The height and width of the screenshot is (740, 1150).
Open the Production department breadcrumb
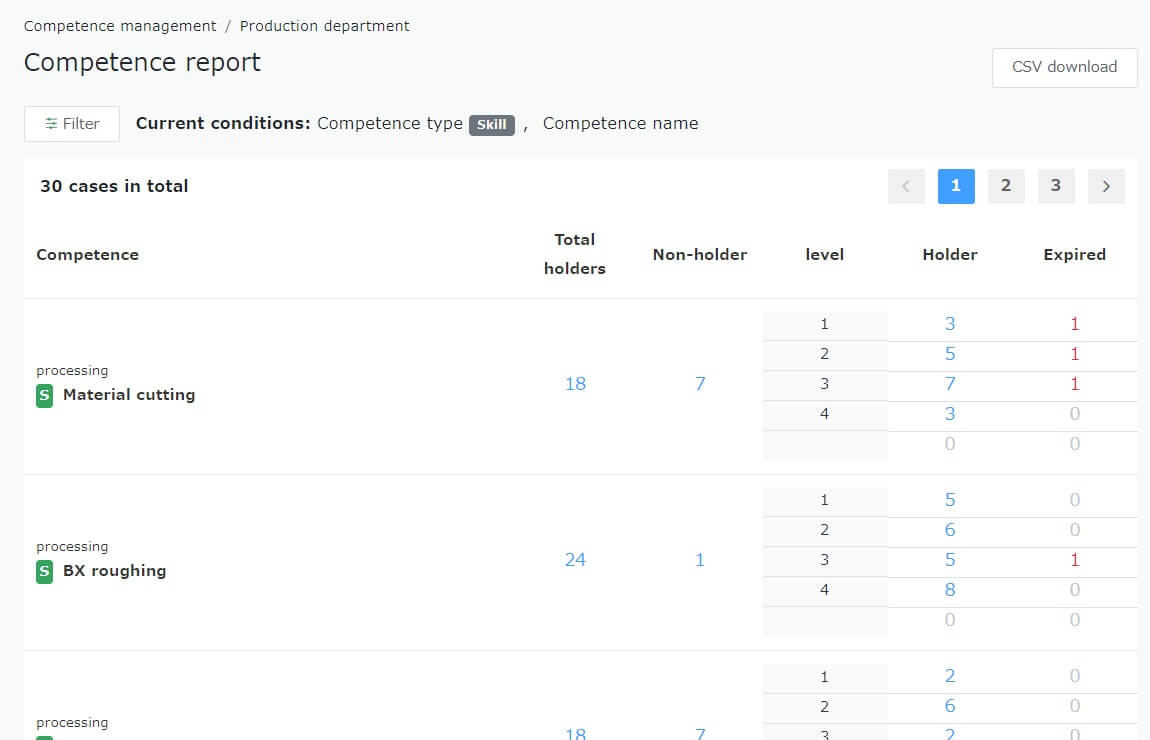tap(324, 26)
